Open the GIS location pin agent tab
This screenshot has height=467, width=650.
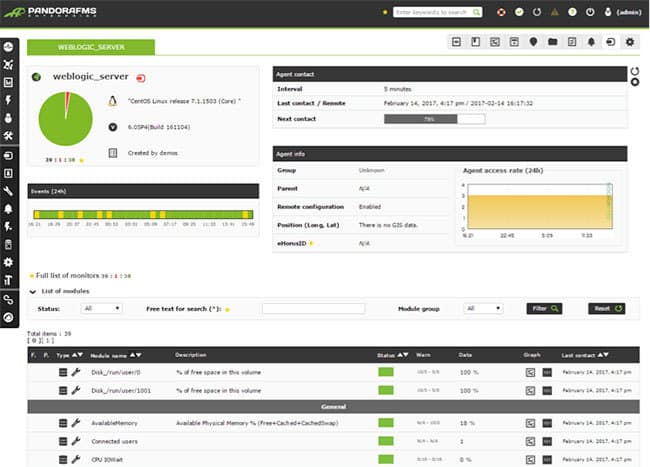534,42
